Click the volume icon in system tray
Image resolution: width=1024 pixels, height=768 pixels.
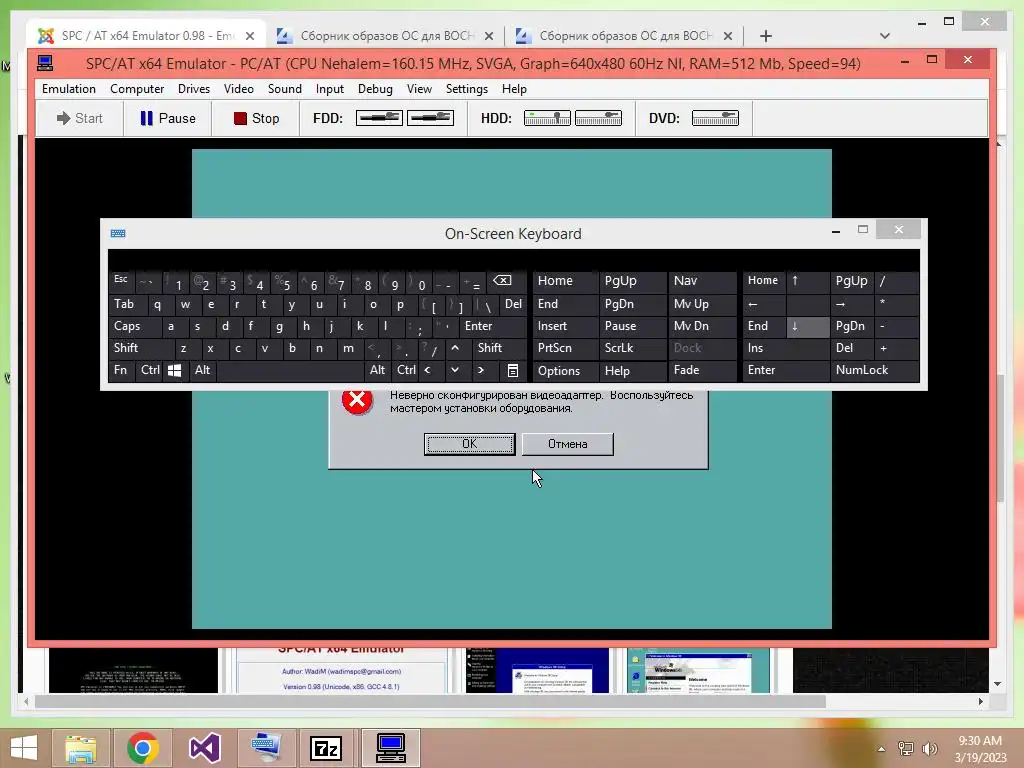[x=929, y=748]
